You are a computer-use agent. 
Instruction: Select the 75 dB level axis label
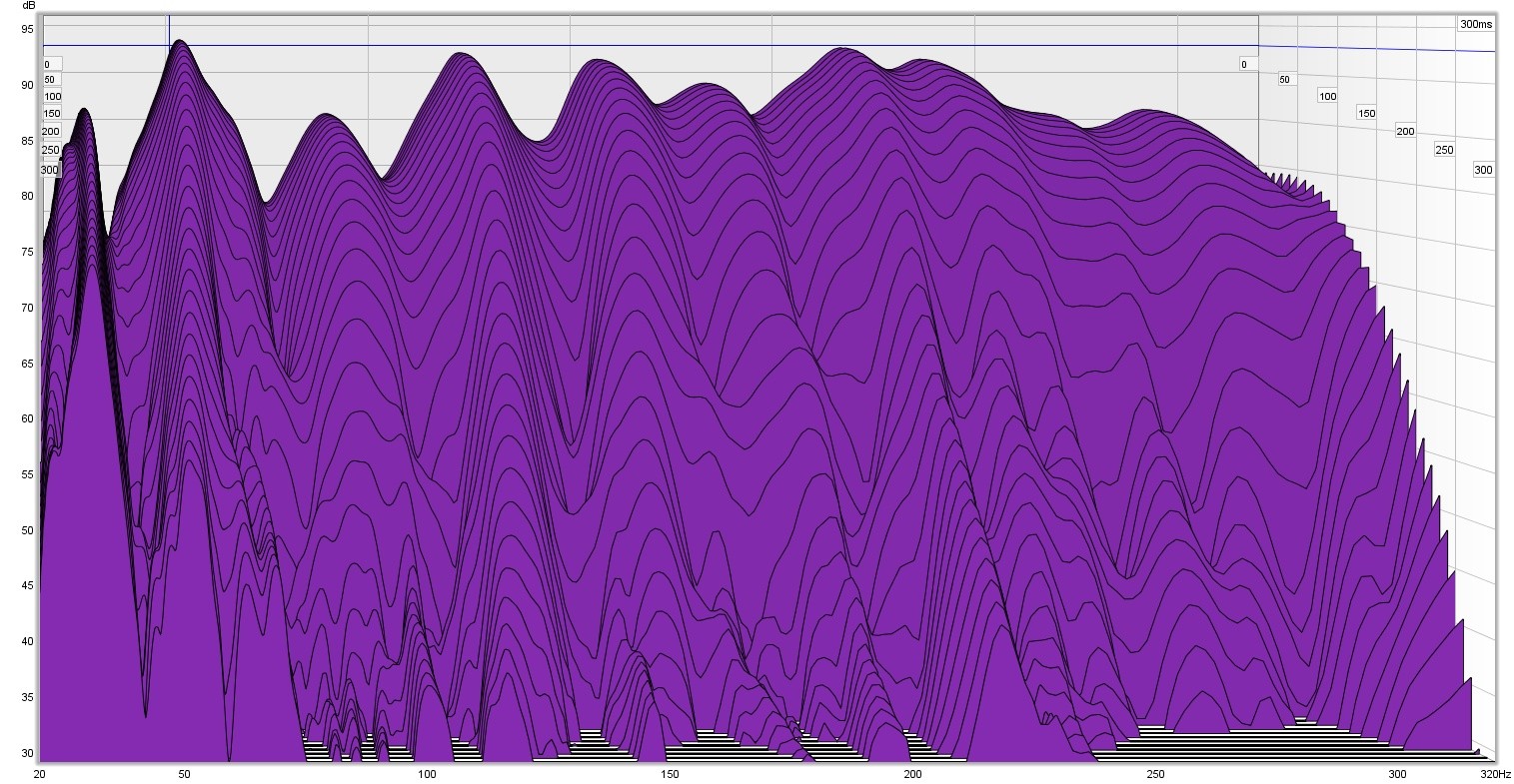tap(27, 252)
